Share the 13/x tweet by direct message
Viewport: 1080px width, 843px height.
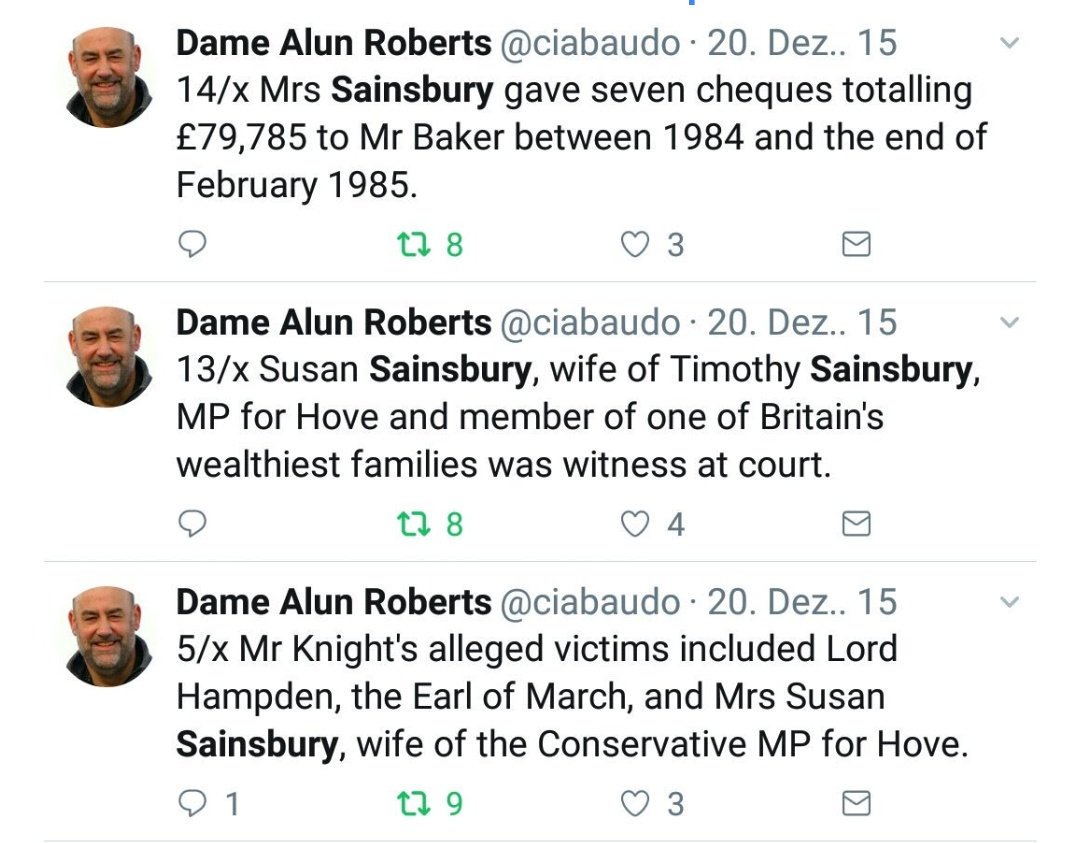pos(856,523)
